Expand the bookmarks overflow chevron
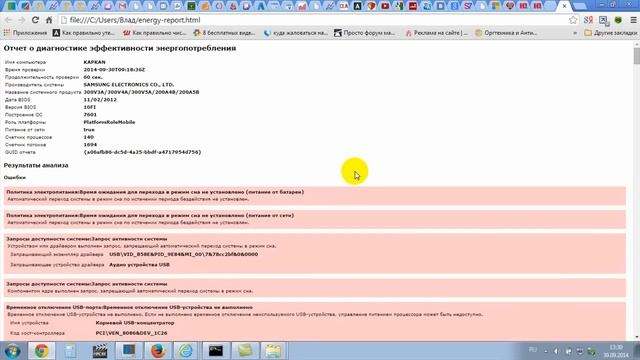Viewport: 640px width, 360px height. (x=575, y=33)
